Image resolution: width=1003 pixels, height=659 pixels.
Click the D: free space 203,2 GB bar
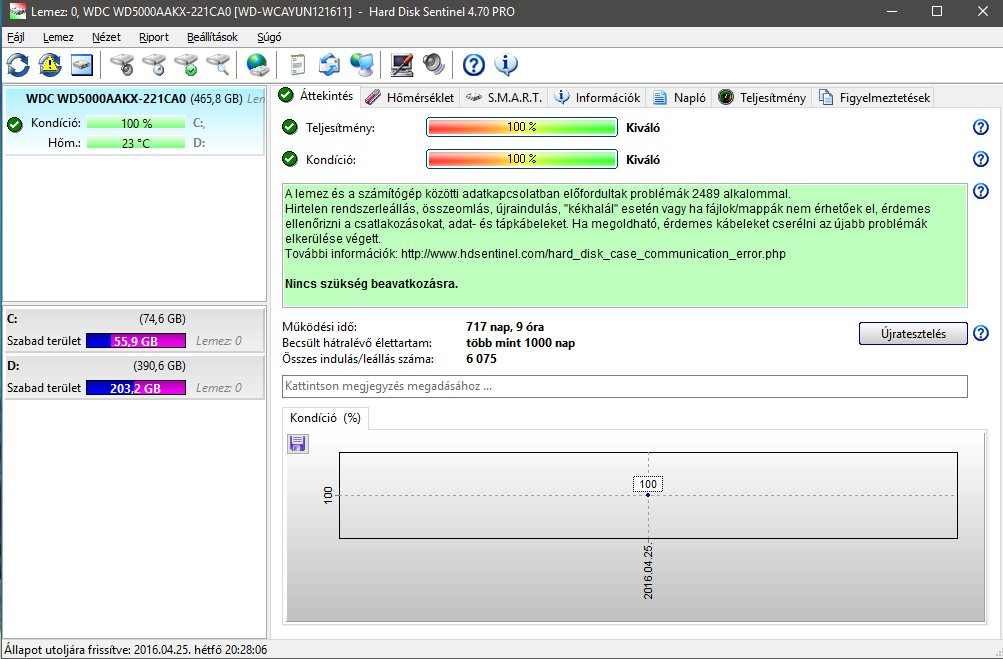coord(136,388)
